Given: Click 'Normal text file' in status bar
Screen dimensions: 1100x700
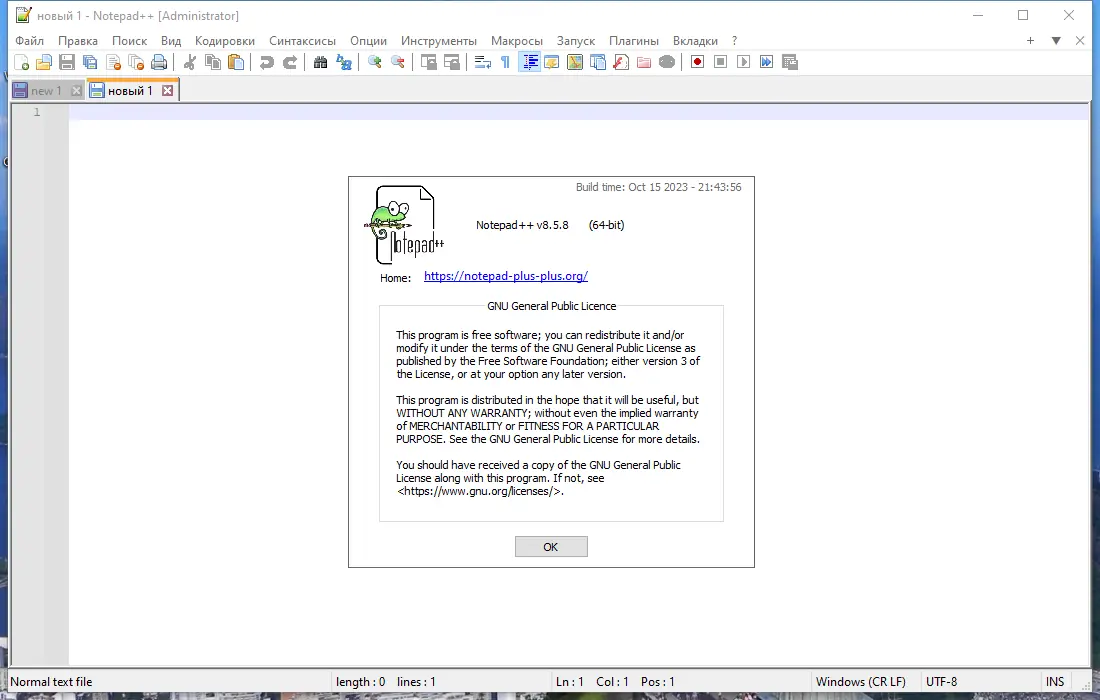Looking at the screenshot, I should 51,682.
